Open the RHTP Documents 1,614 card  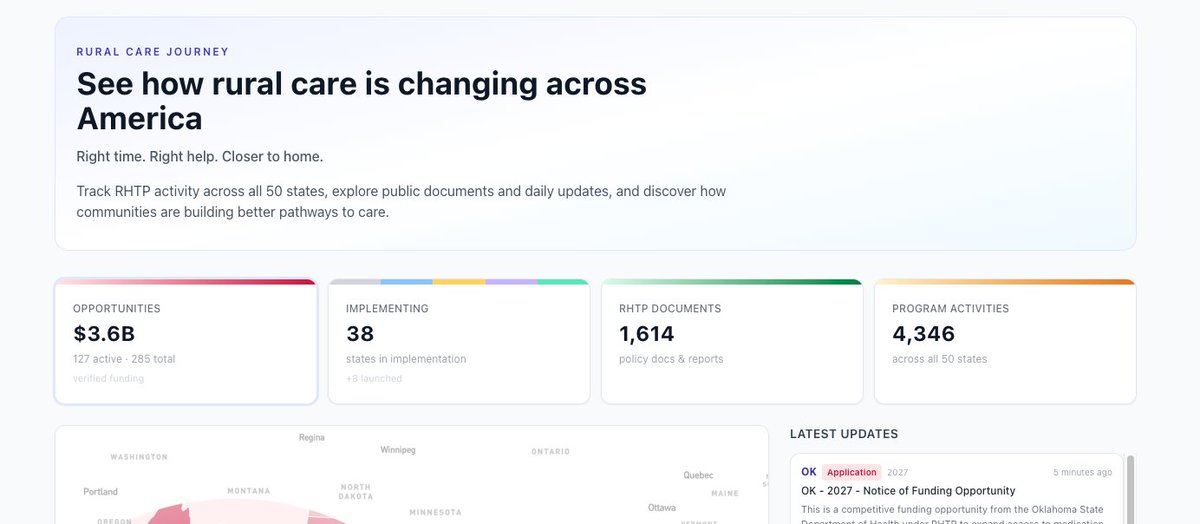point(732,342)
